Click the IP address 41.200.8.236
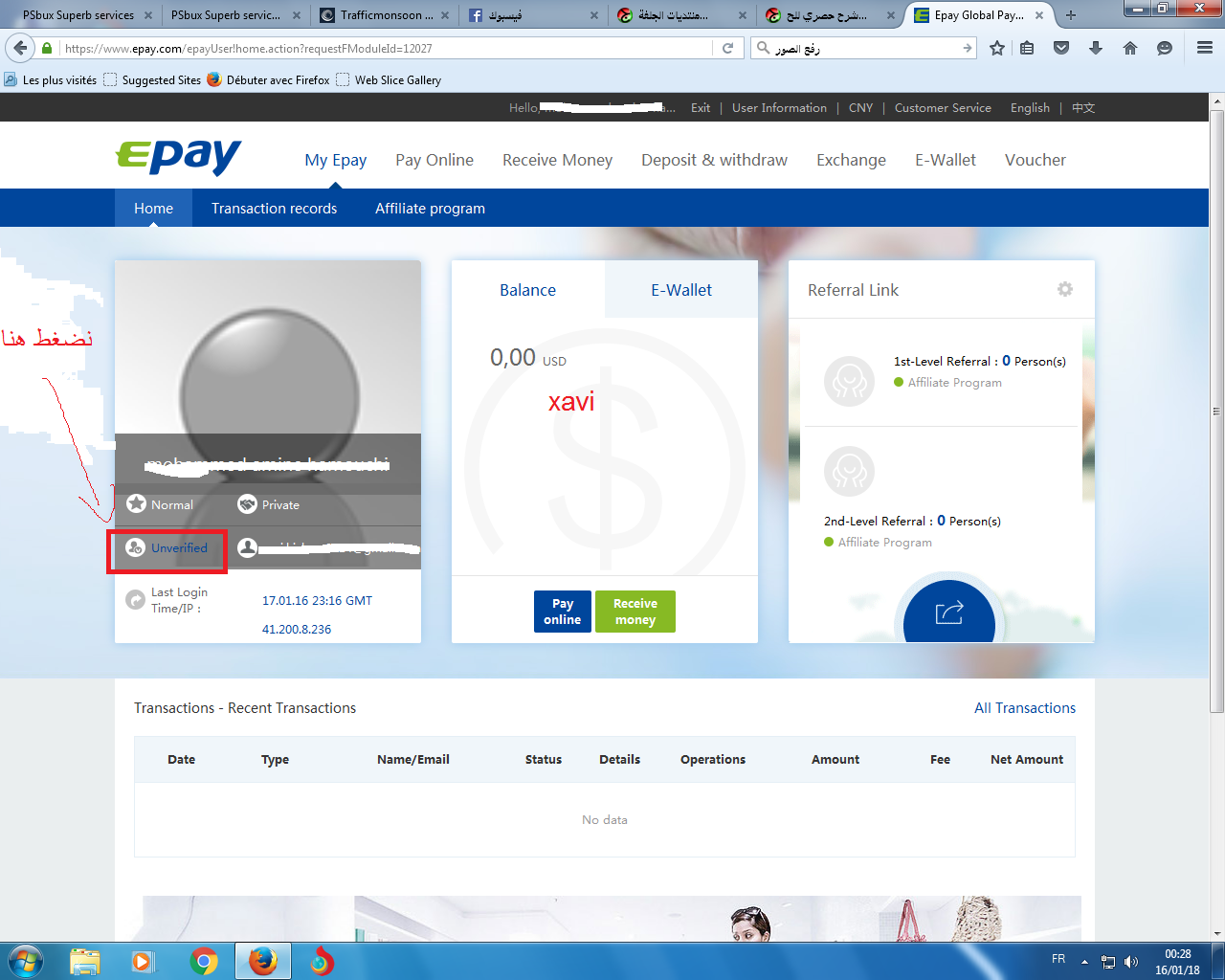This screenshot has width=1225, height=980. (x=297, y=629)
